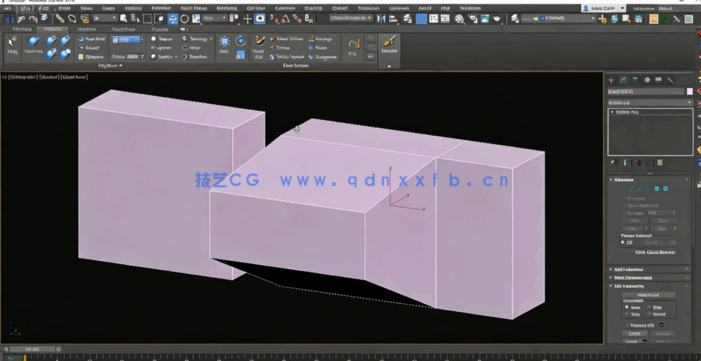
Task: Open the Rendered Frame Window
Action: 485,18
